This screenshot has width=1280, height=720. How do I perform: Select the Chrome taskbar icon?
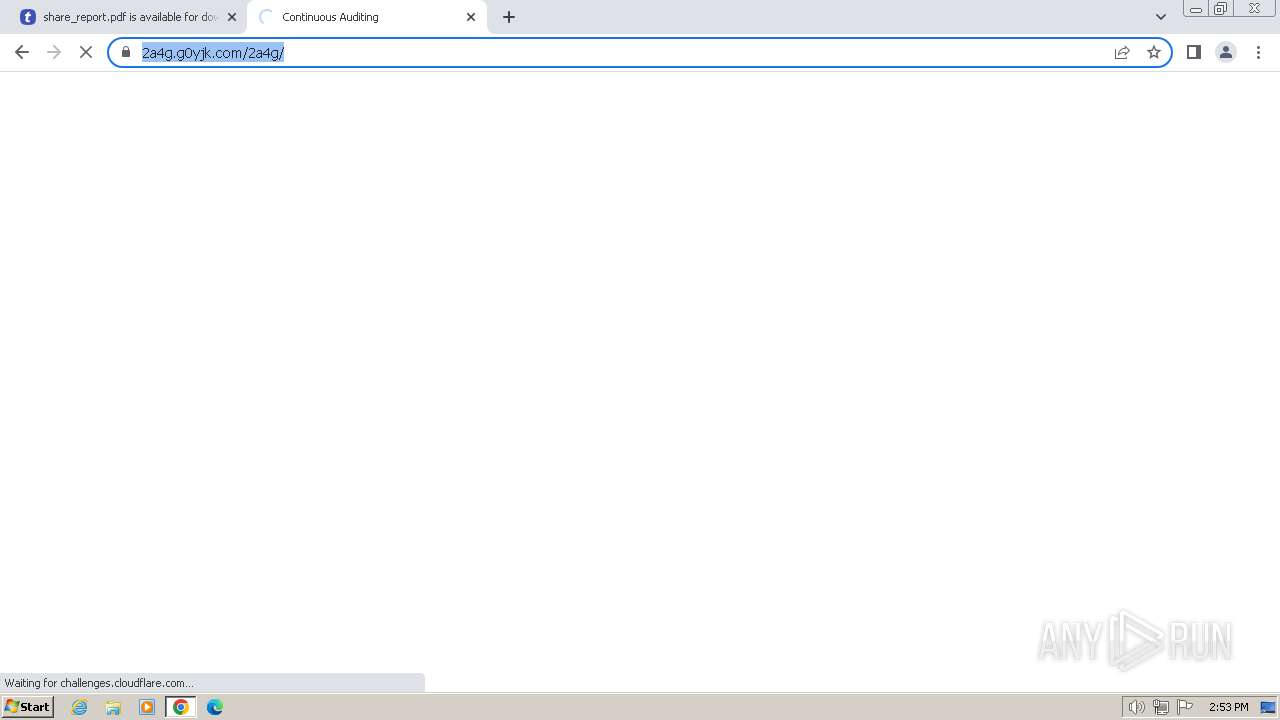pos(181,707)
